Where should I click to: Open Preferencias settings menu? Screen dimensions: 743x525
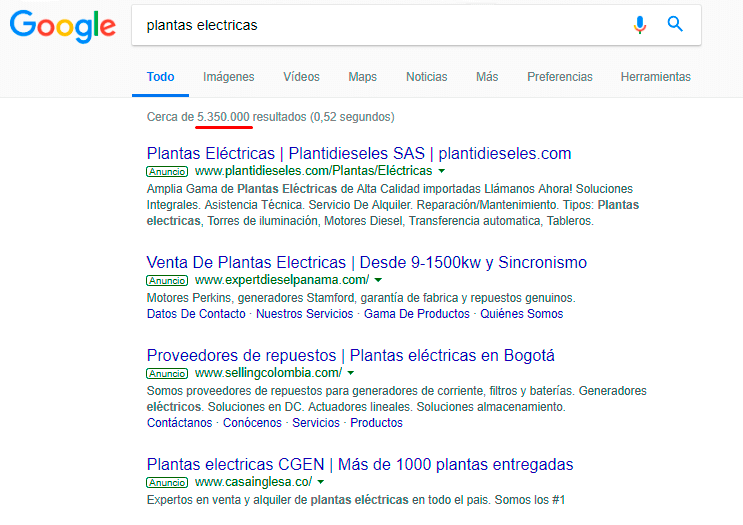click(x=560, y=77)
